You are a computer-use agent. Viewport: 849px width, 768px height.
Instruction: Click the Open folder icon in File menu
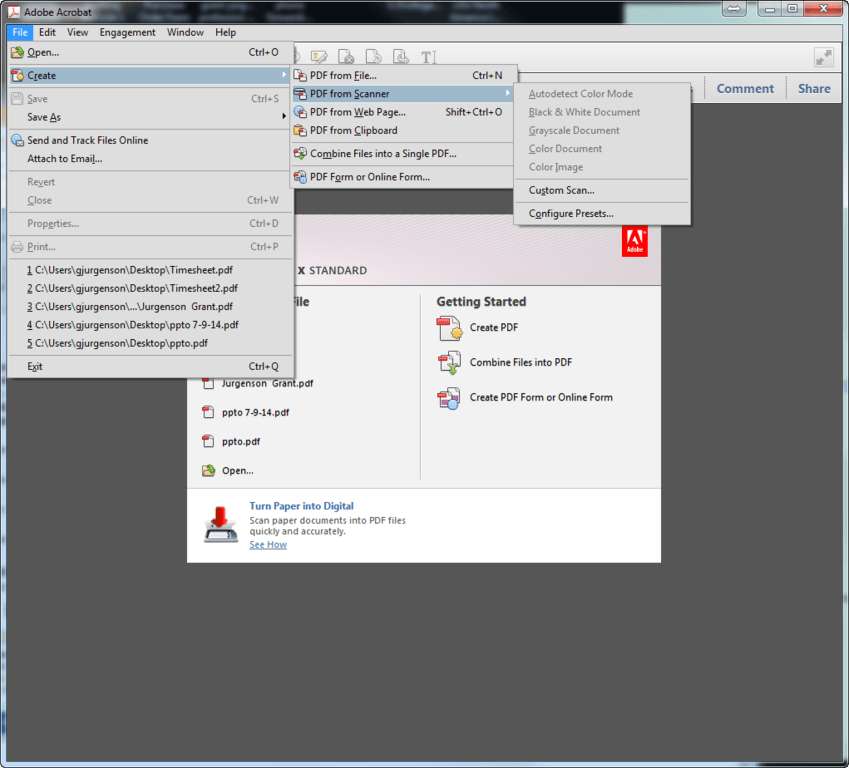pos(18,52)
